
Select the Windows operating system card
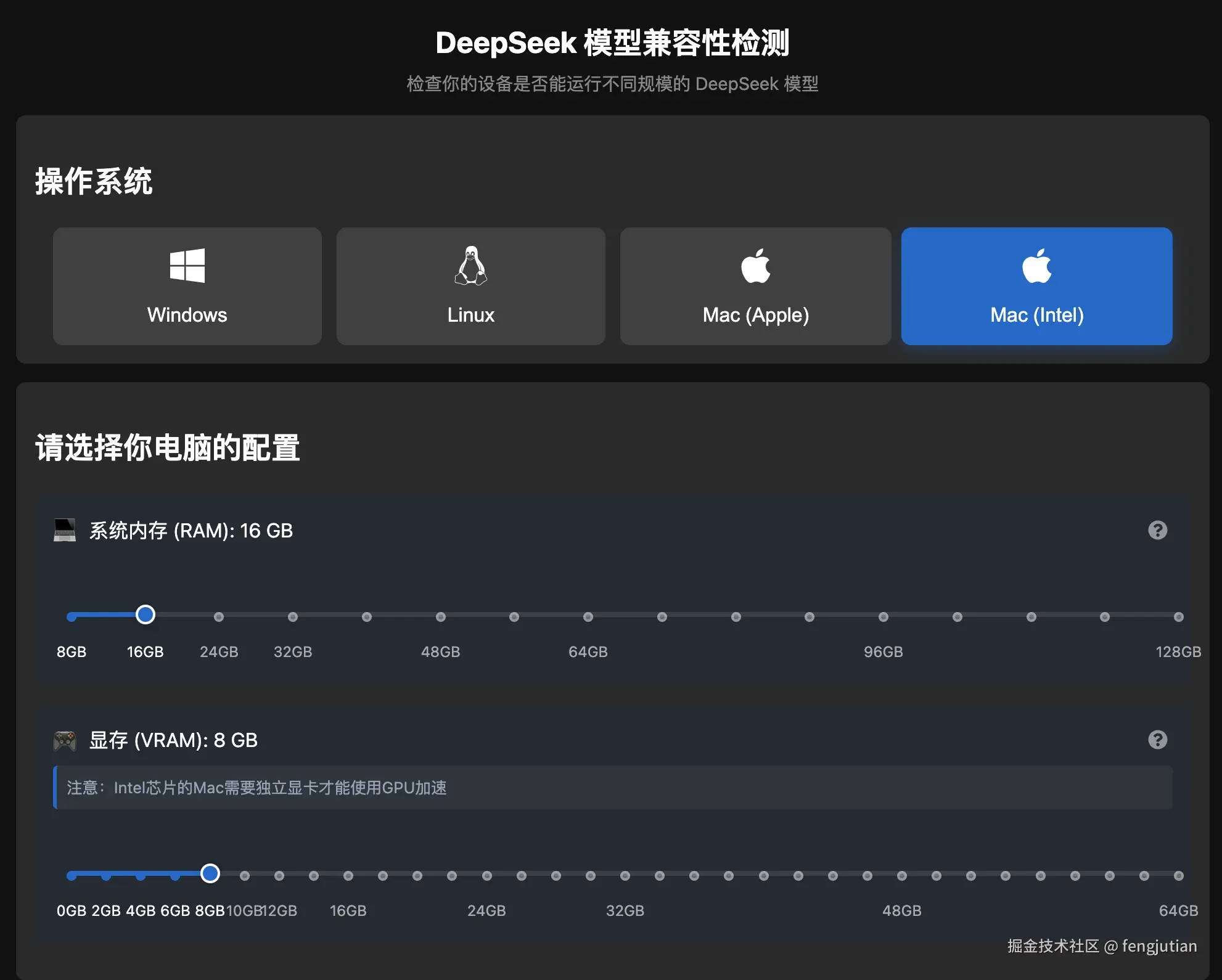tap(187, 286)
